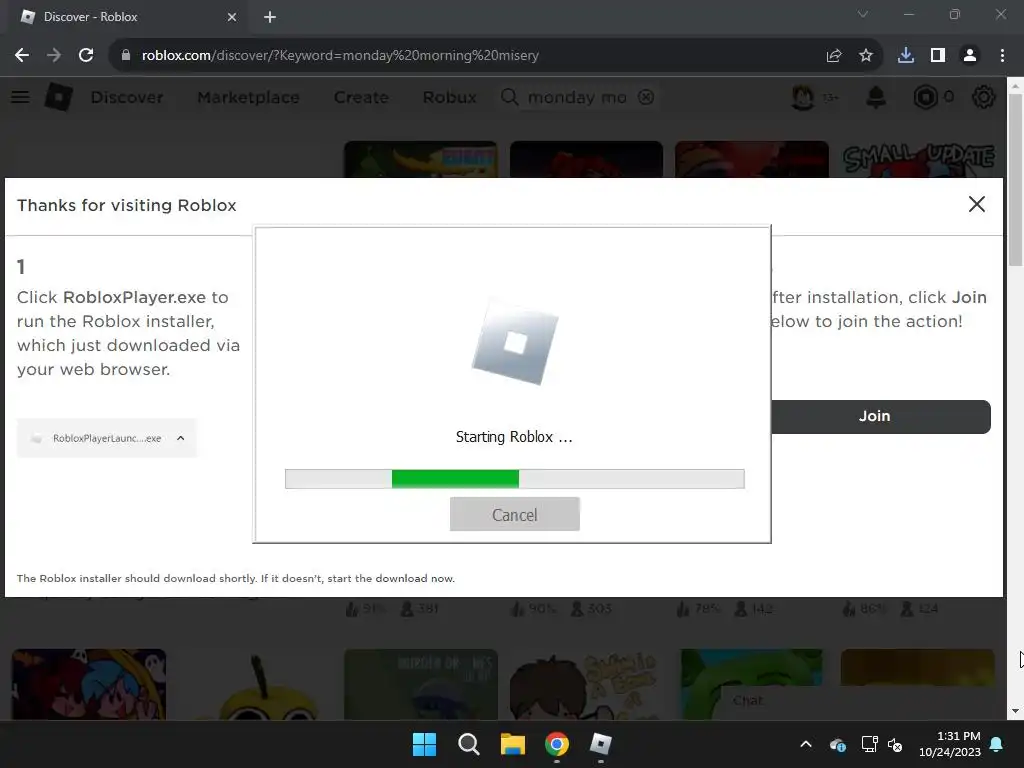Expand the RobloxPlayerLauncher.exe download chevron
The height and width of the screenshot is (768, 1024).
(x=181, y=438)
